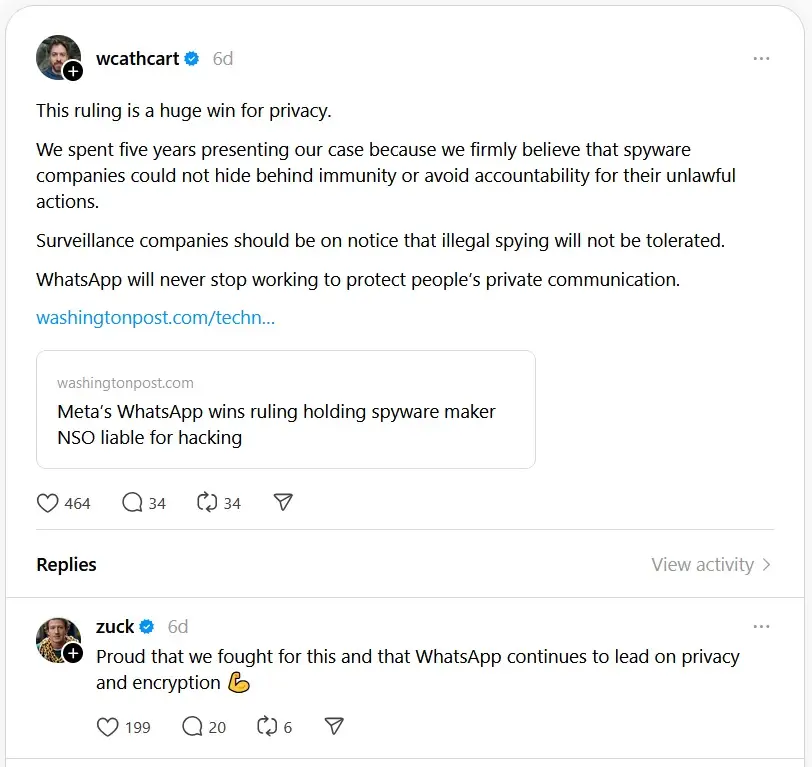The image size is (812, 767).
Task: Repost wcathcart's privacy ruling post
Action: coord(208,503)
